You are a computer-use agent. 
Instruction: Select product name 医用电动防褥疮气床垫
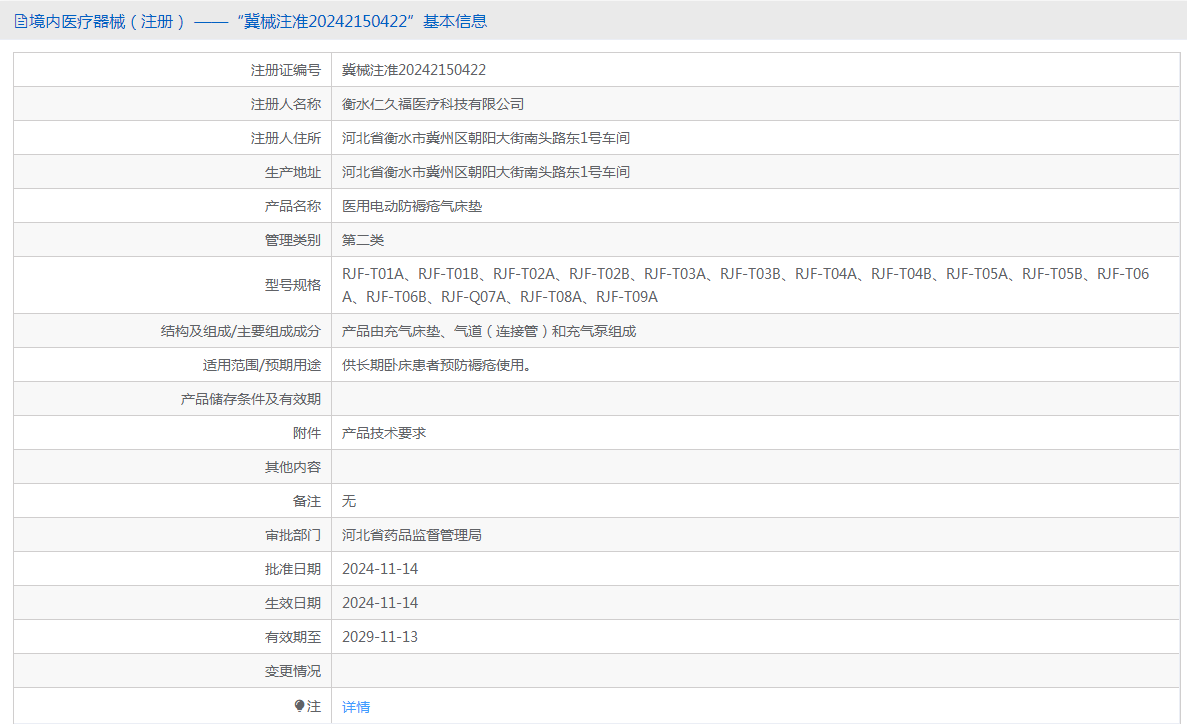pyautogui.click(x=412, y=206)
